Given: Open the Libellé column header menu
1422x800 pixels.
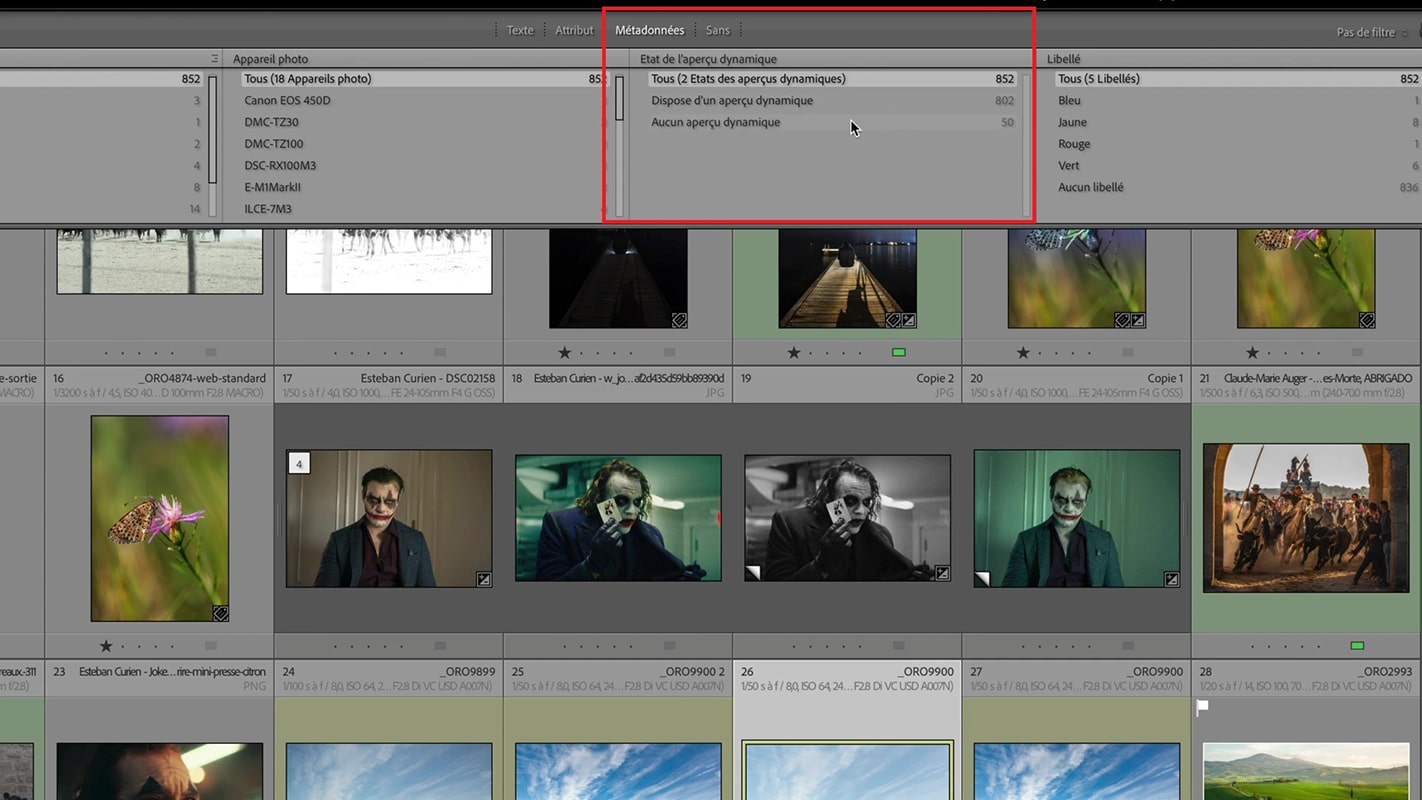Looking at the screenshot, I should tap(1063, 59).
